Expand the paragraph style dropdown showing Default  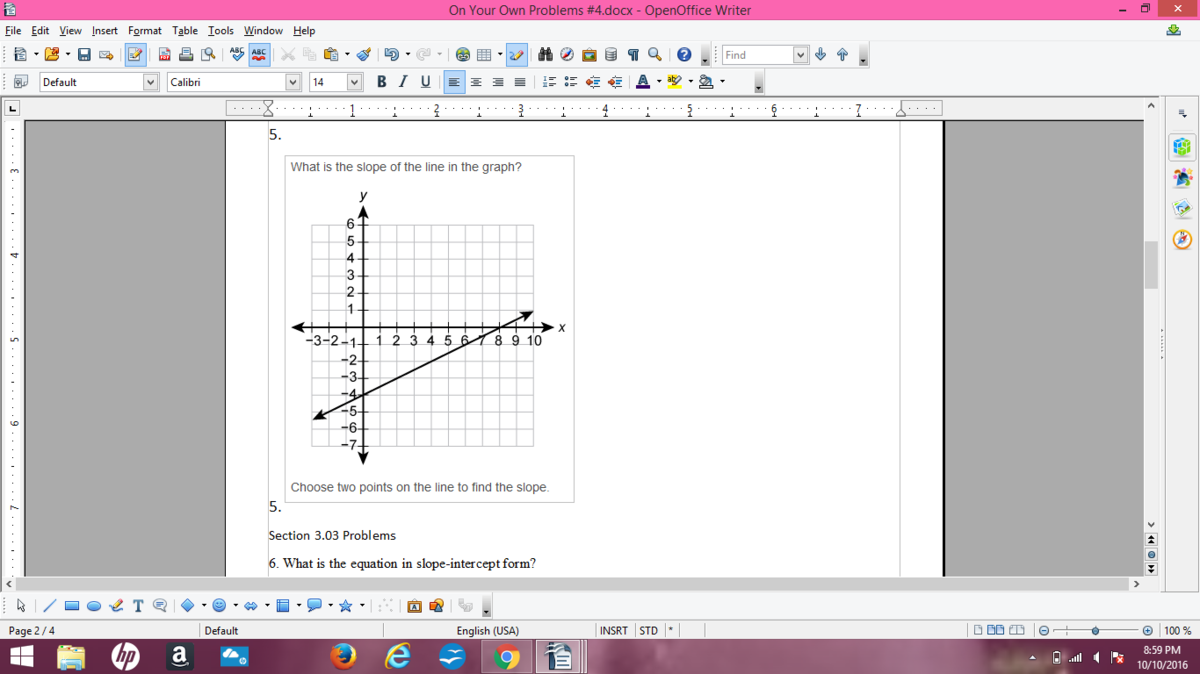pyautogui.click(x=150, y=82)
